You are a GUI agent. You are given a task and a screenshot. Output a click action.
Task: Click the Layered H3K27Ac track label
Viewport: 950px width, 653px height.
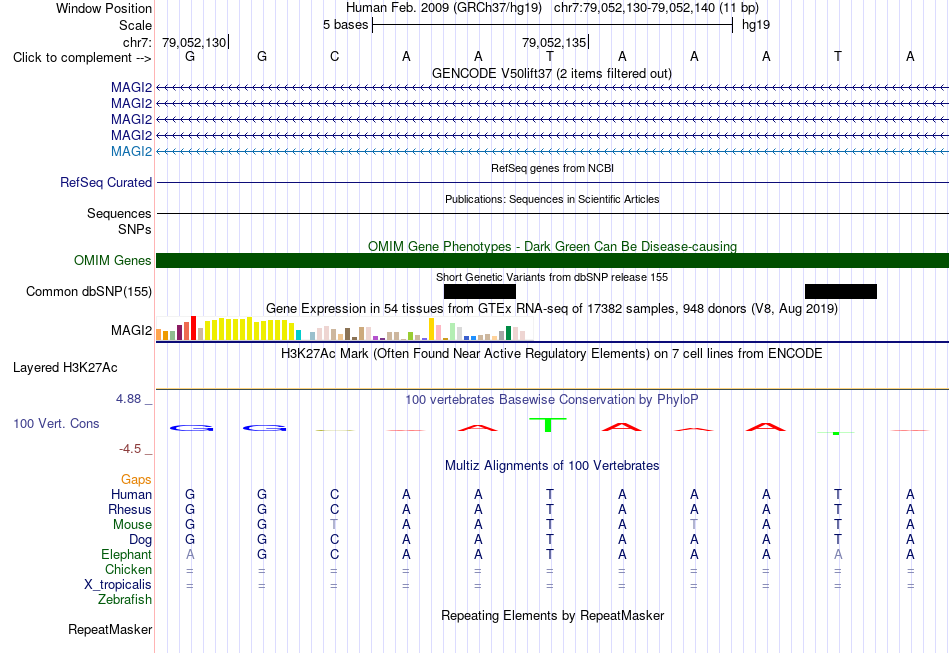(65, 368)
